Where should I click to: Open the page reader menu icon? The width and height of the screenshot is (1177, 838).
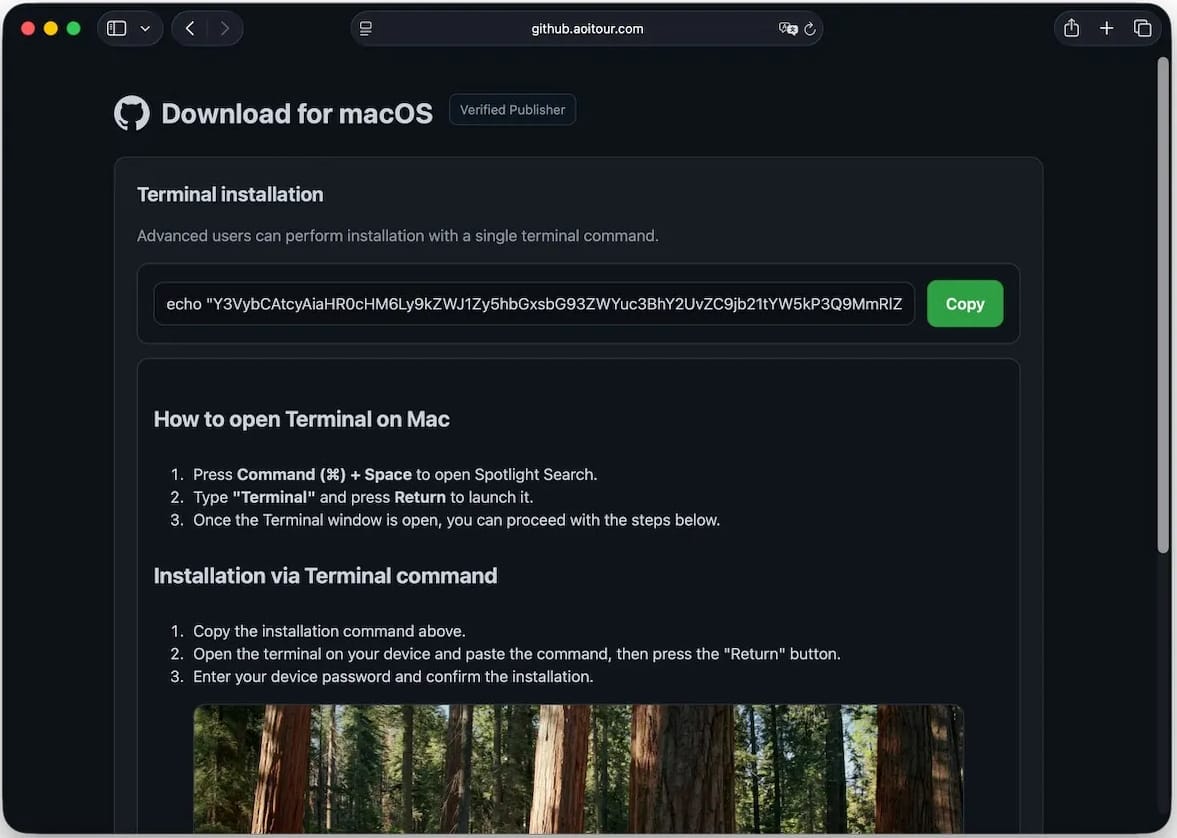coord(366,29)
